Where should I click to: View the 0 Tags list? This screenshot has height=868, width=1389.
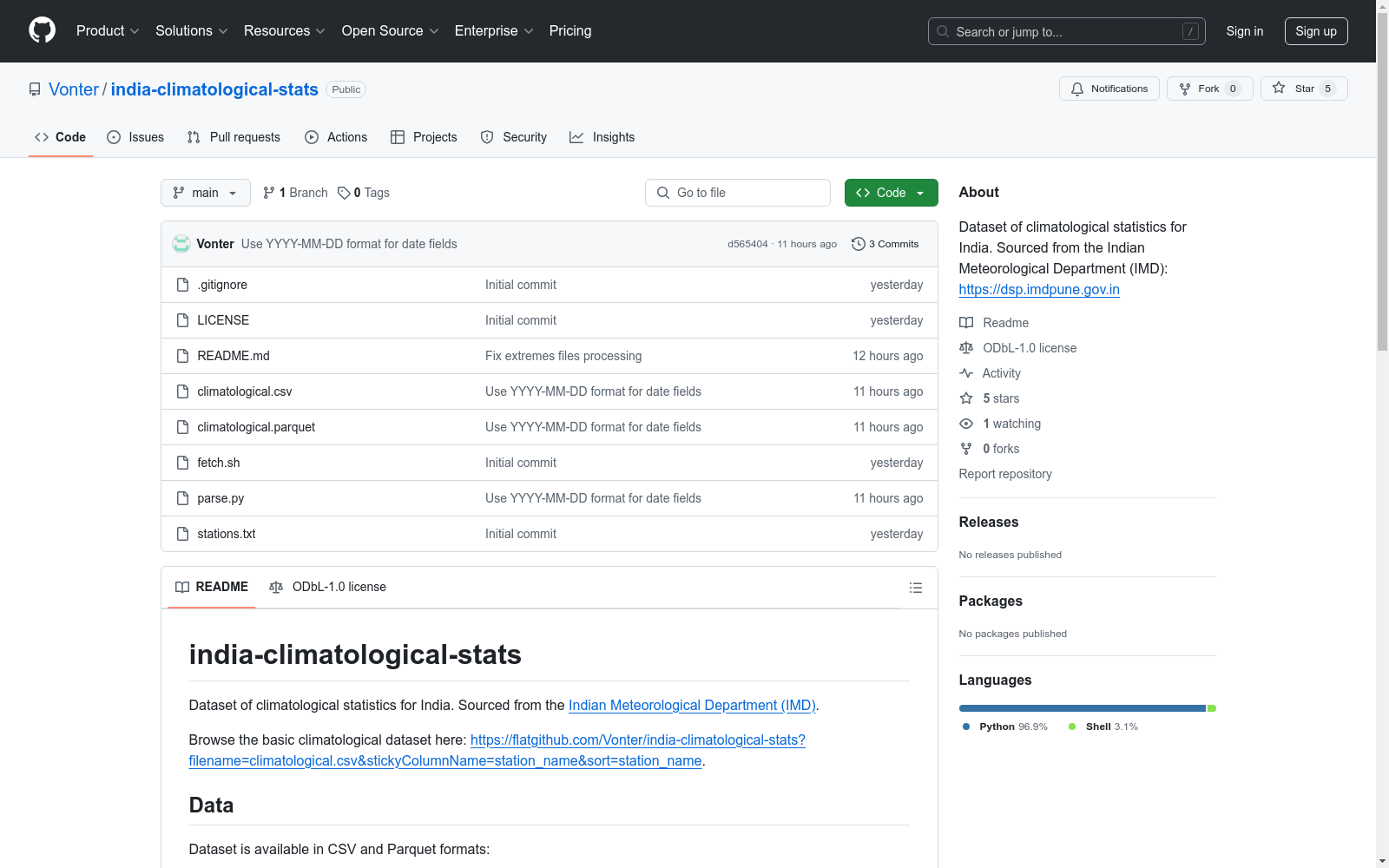click(x=364, y=193)
